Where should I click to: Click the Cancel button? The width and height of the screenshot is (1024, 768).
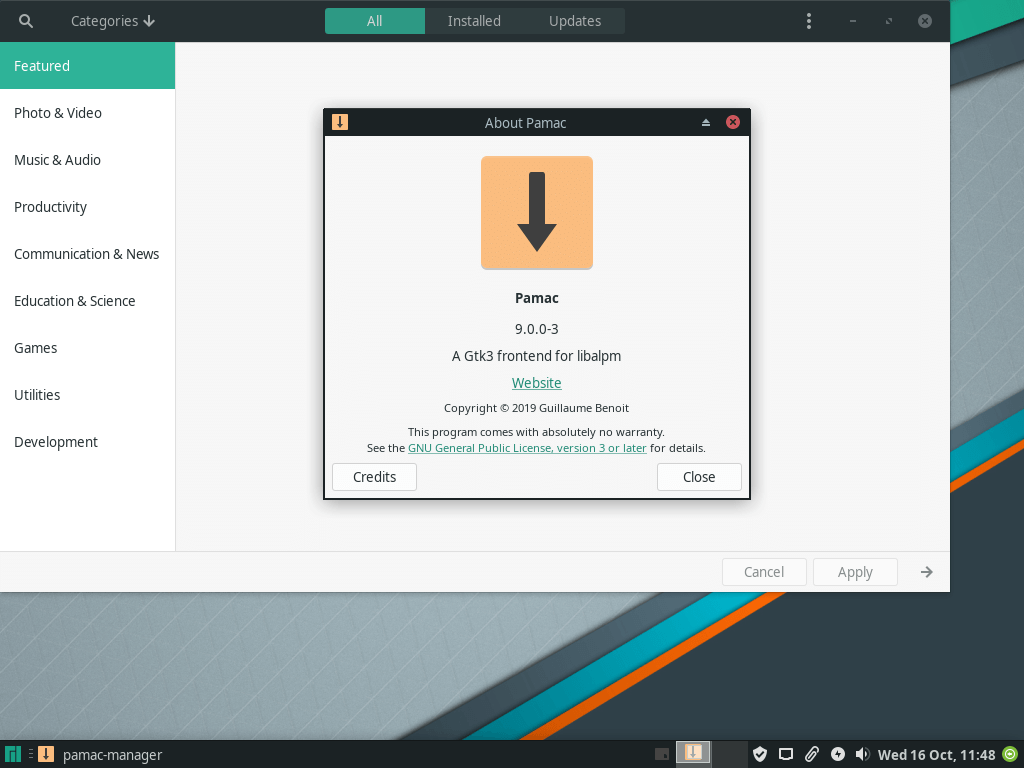[x=764, y=572]
